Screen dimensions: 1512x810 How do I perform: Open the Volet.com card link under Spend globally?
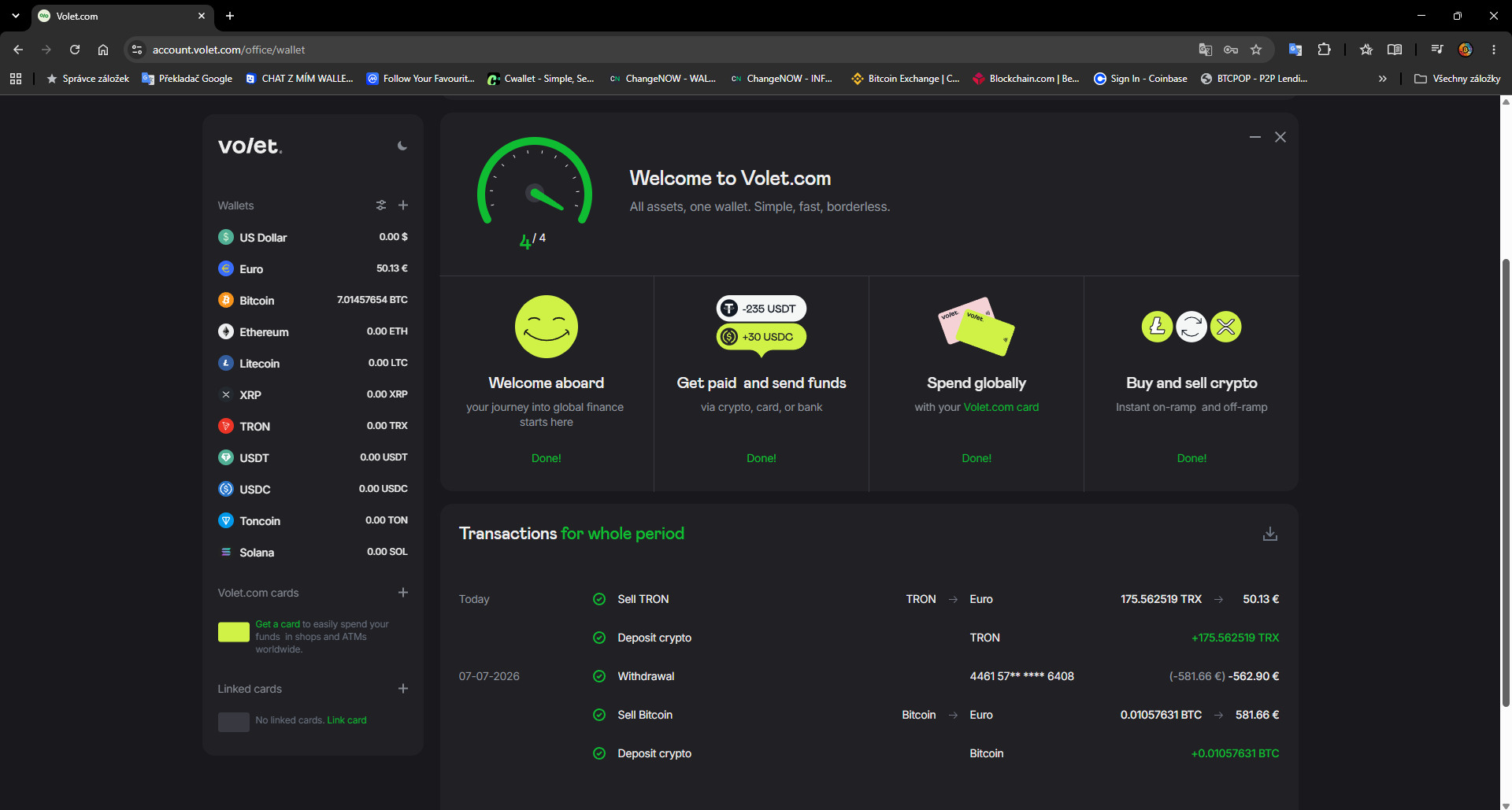(x=1001, y=407)
